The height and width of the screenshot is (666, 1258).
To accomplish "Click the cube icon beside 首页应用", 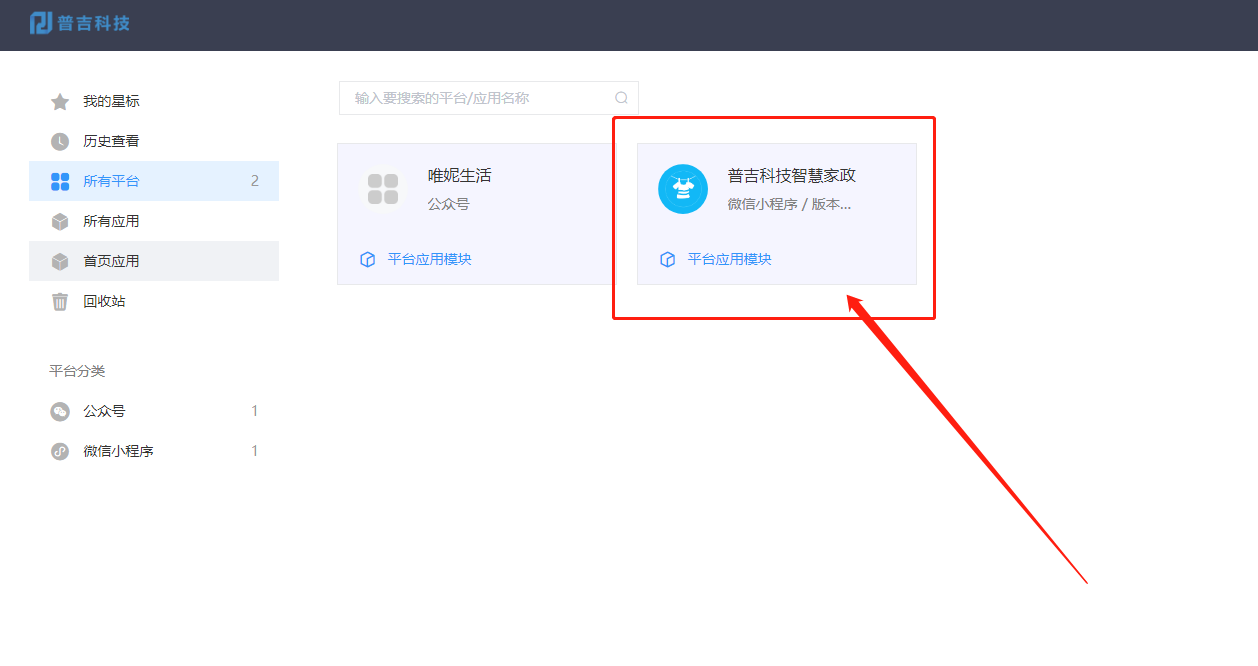I will (x=60, y=261).
